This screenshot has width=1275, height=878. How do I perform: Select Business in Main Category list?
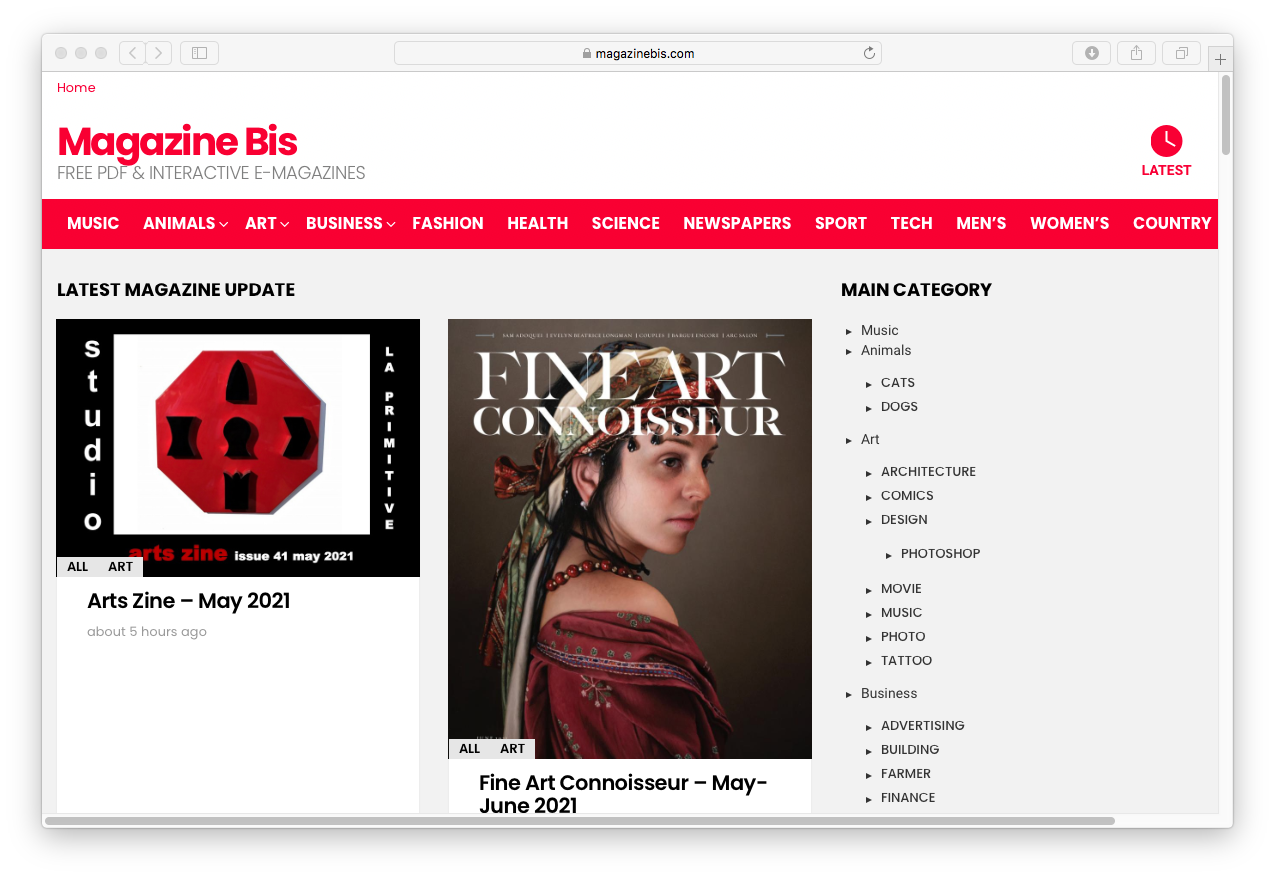coord(889,693)
